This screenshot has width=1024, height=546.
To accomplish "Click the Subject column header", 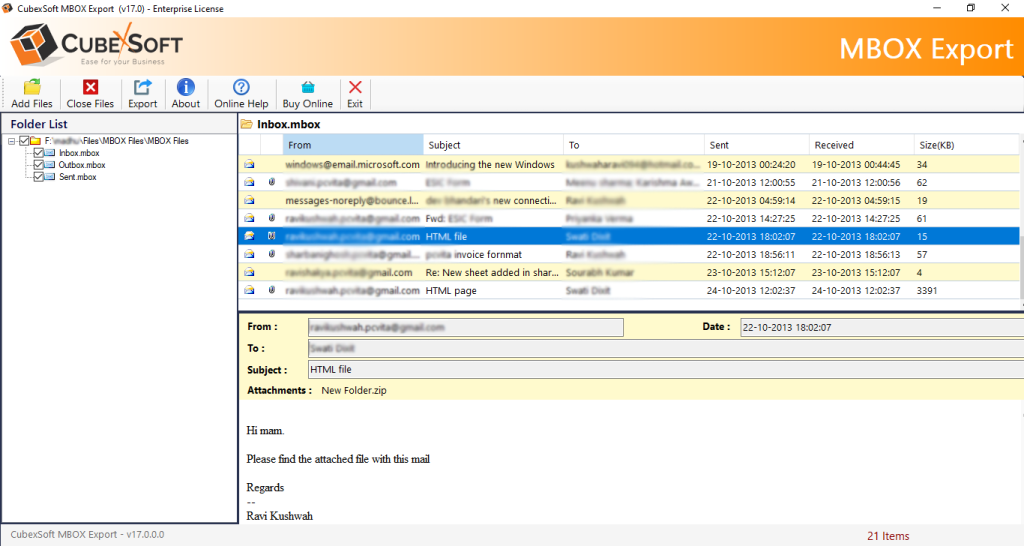I will click(x=492, y=145).
